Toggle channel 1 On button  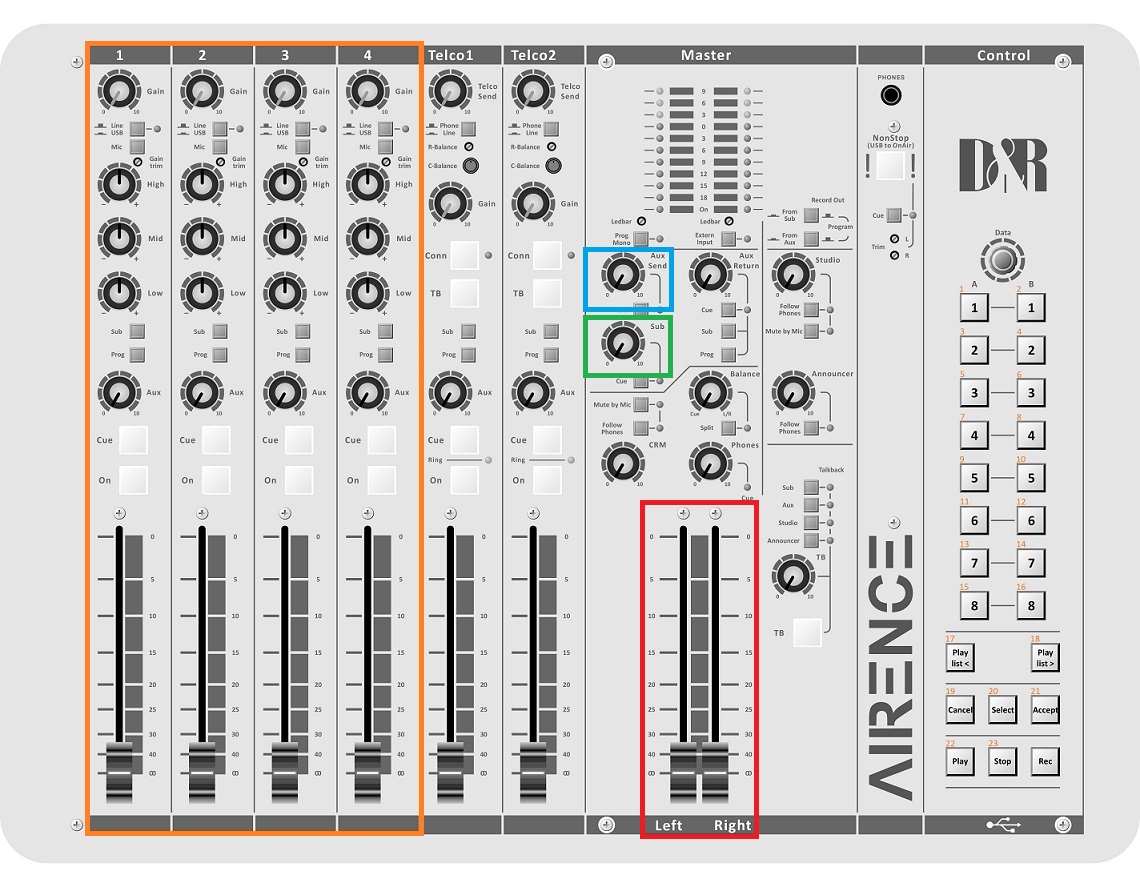pyautogui.click(x=133, y=480)
